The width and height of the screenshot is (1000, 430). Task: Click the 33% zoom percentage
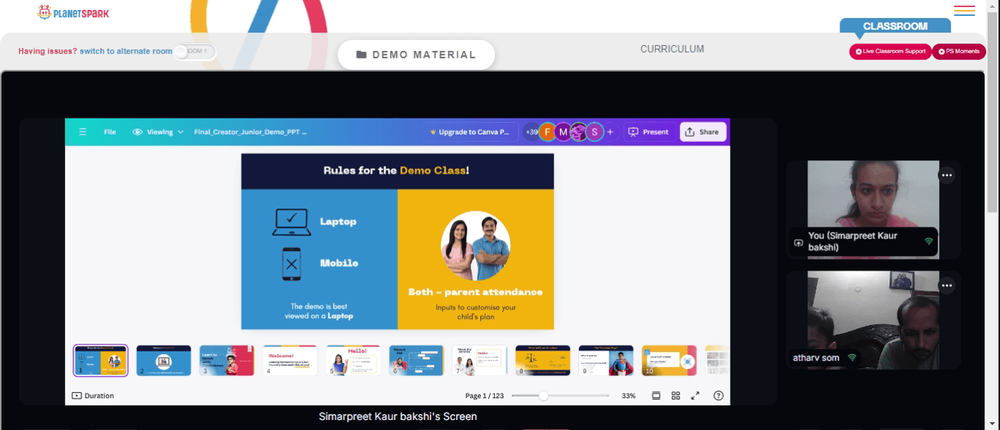pos(629,396)
